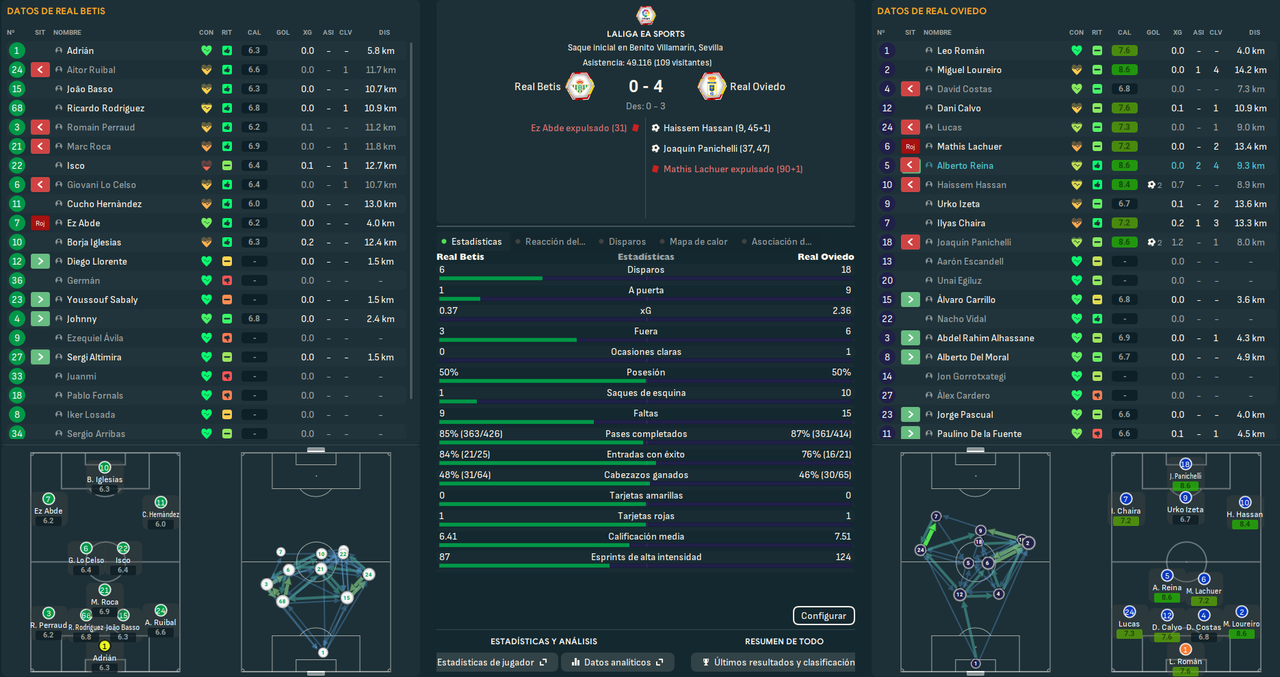Click the Betis passing network pitch map
Screen dimensions: 1280x677
(316, 562)
